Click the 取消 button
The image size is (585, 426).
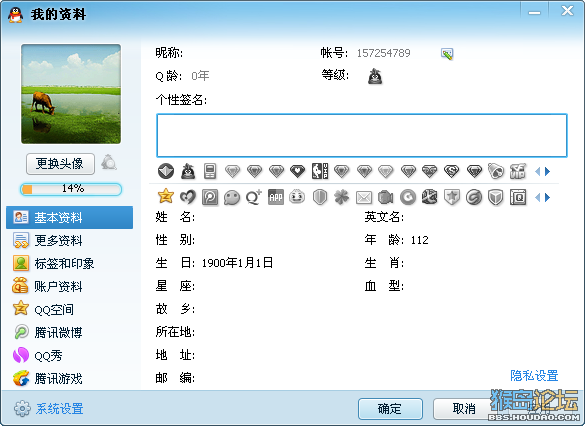tap(464, 409)
